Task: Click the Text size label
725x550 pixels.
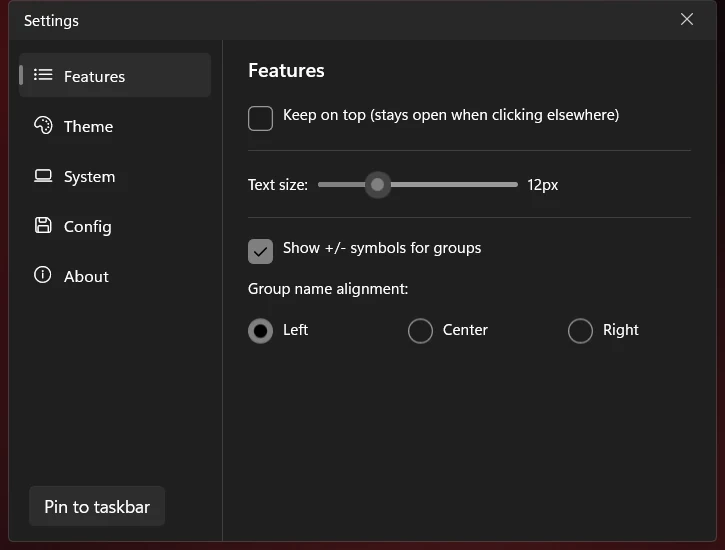Action: (278, 185)
